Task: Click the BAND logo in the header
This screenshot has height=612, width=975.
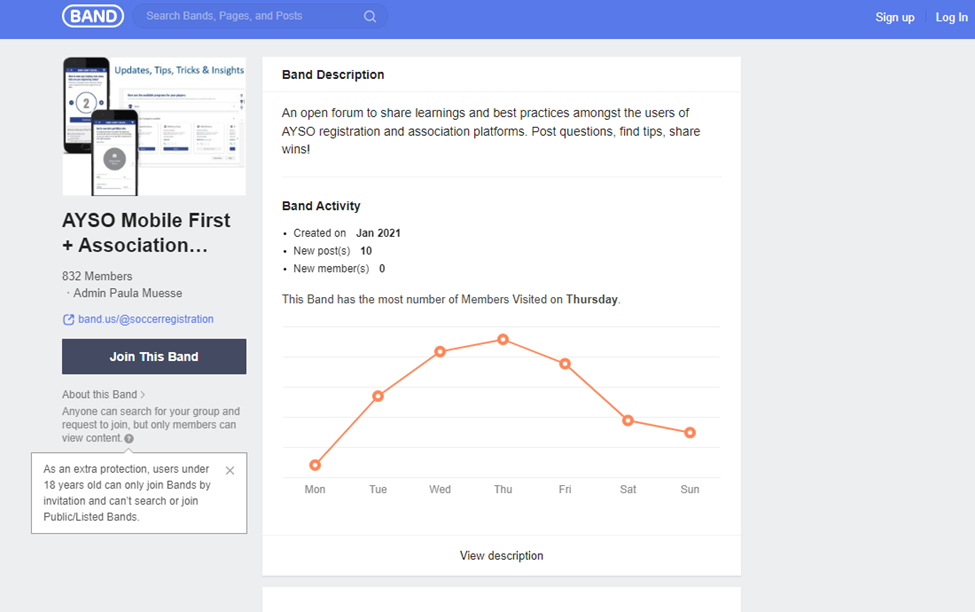Action: 93,16
